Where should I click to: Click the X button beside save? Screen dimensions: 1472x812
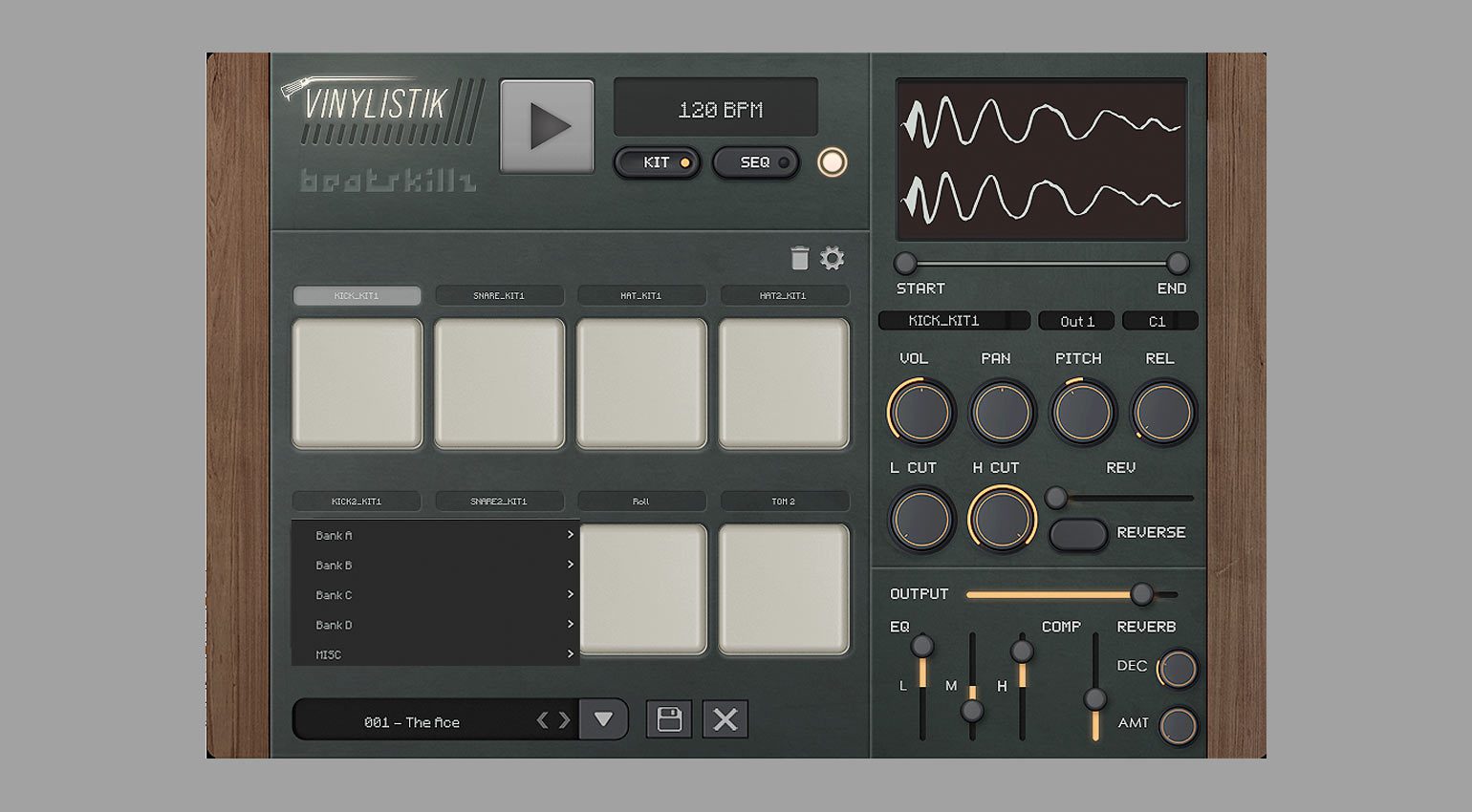[725, 719]
